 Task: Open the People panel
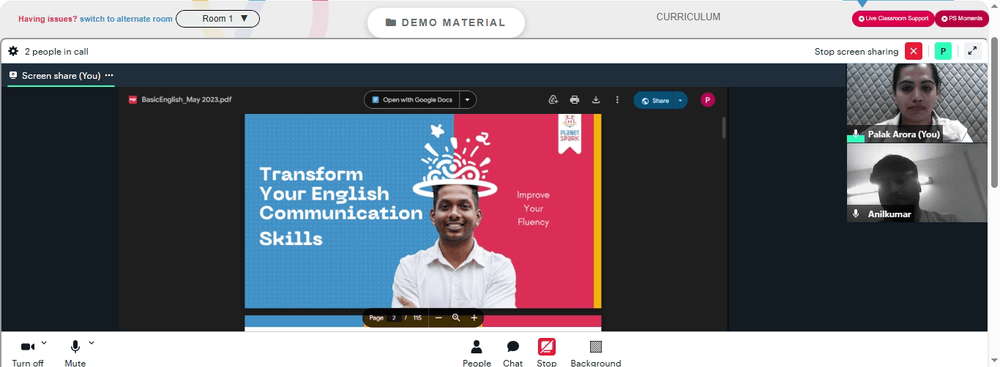coord(476,353)
